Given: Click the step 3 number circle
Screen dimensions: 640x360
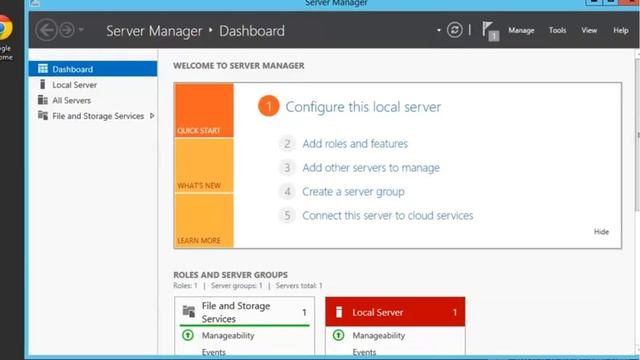Looking at the screenshot, I should click(x=287, y=168).
